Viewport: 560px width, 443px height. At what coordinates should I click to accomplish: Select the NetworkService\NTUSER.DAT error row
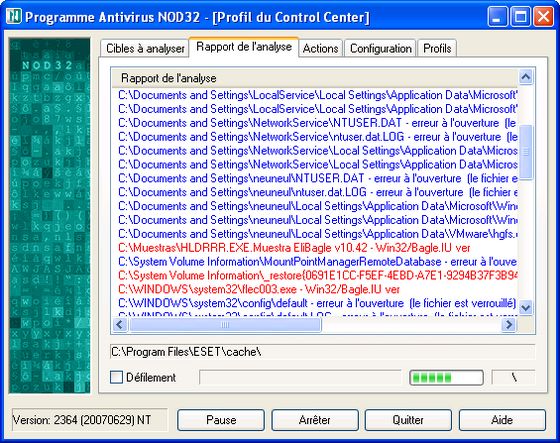(317, 123)
